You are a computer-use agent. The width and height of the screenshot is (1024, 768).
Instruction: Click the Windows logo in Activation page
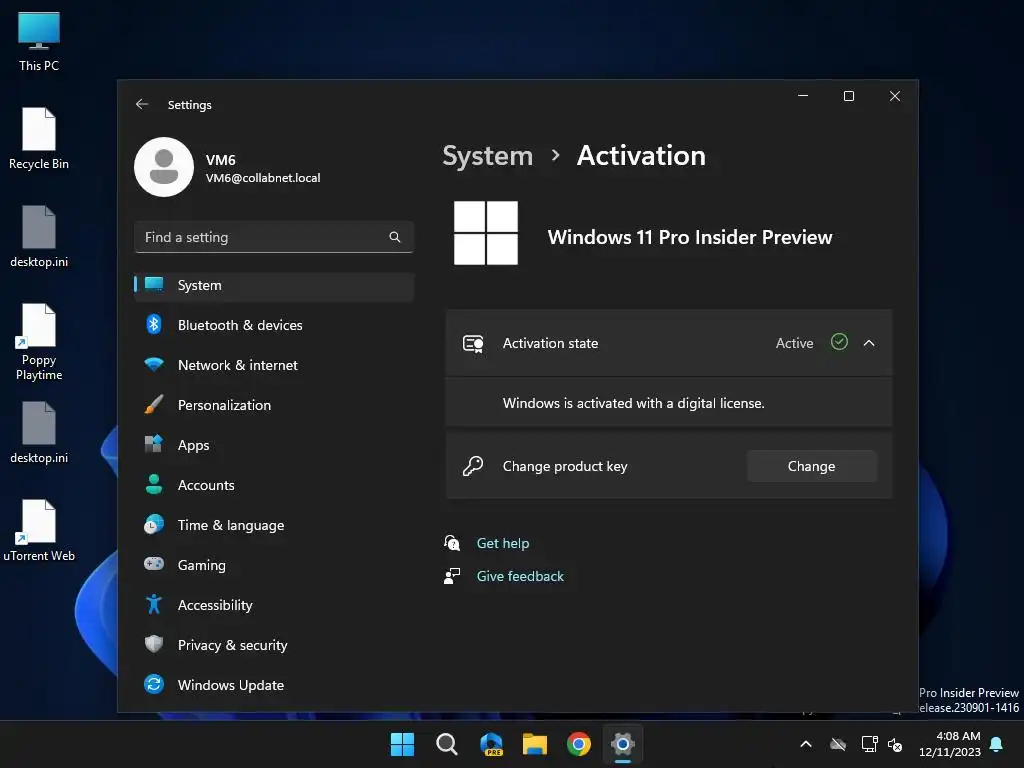(486, 233)
